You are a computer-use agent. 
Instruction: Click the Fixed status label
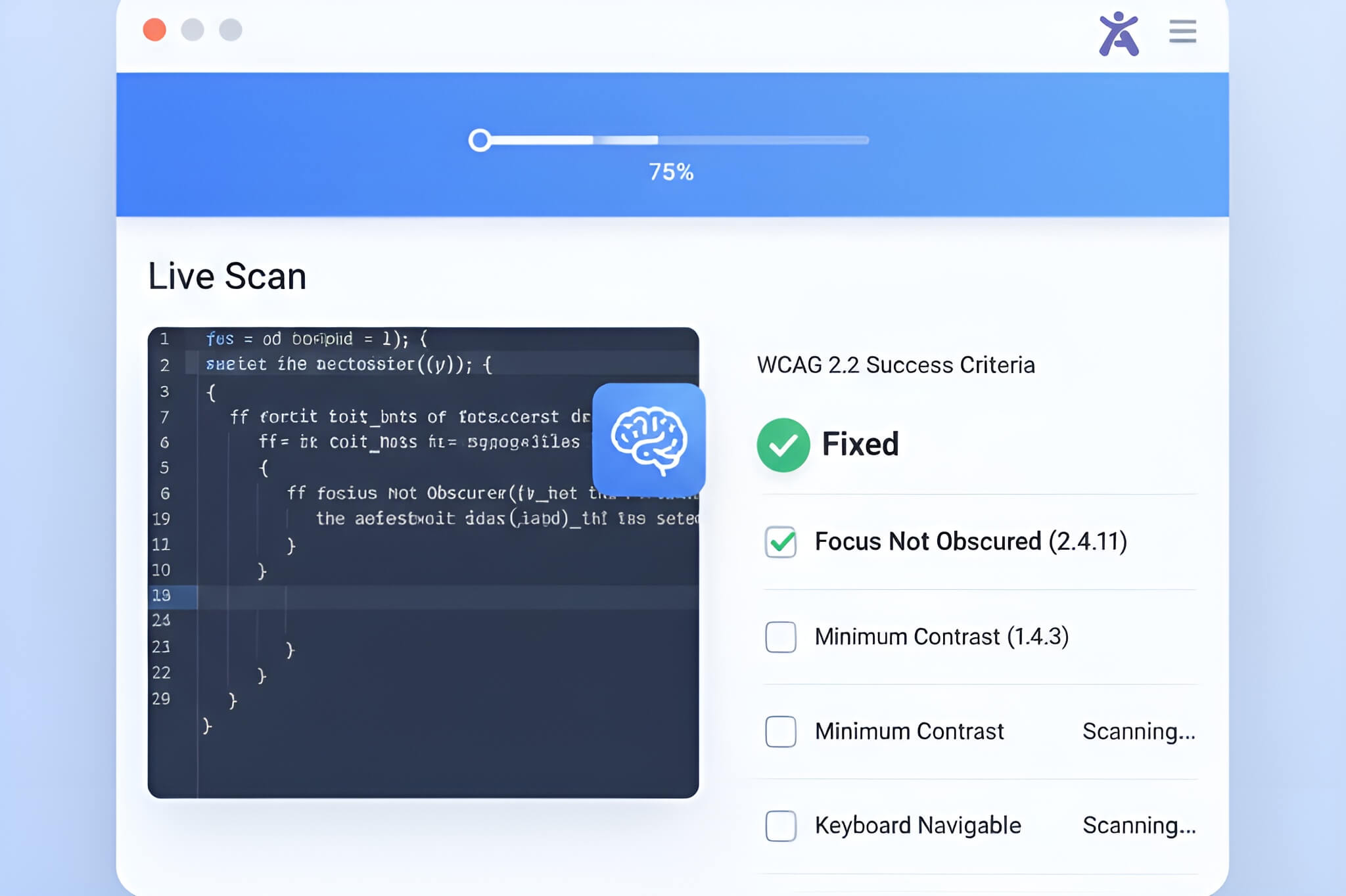tap(859, 444)
